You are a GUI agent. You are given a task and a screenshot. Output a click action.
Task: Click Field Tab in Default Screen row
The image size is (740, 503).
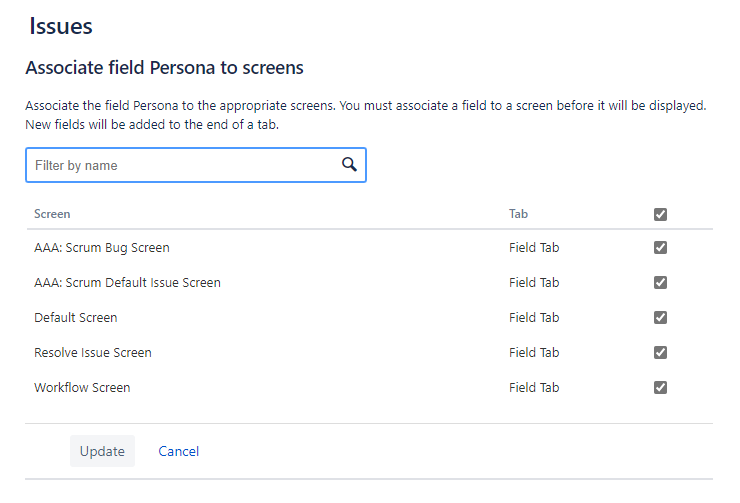pos(534,318)
